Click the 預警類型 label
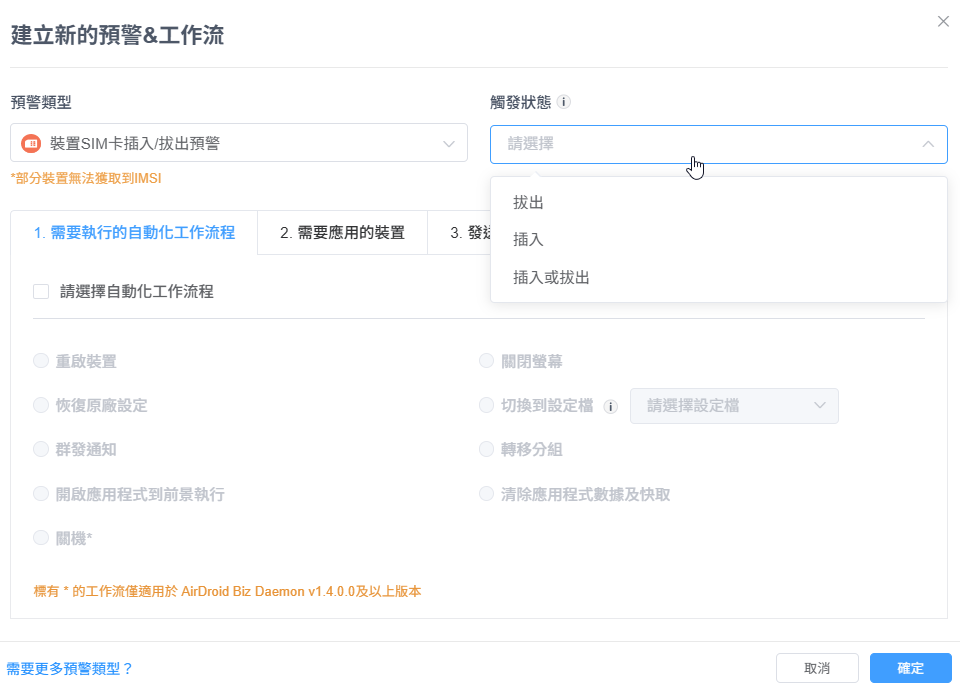The width and height of the screenshot is (960, 691). (41, 102)
